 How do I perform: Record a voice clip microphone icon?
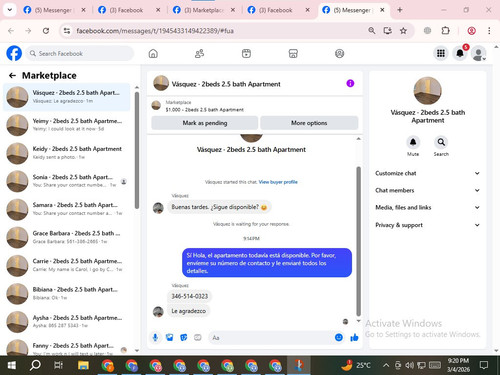pyautogui.click(x=155, y=338)
